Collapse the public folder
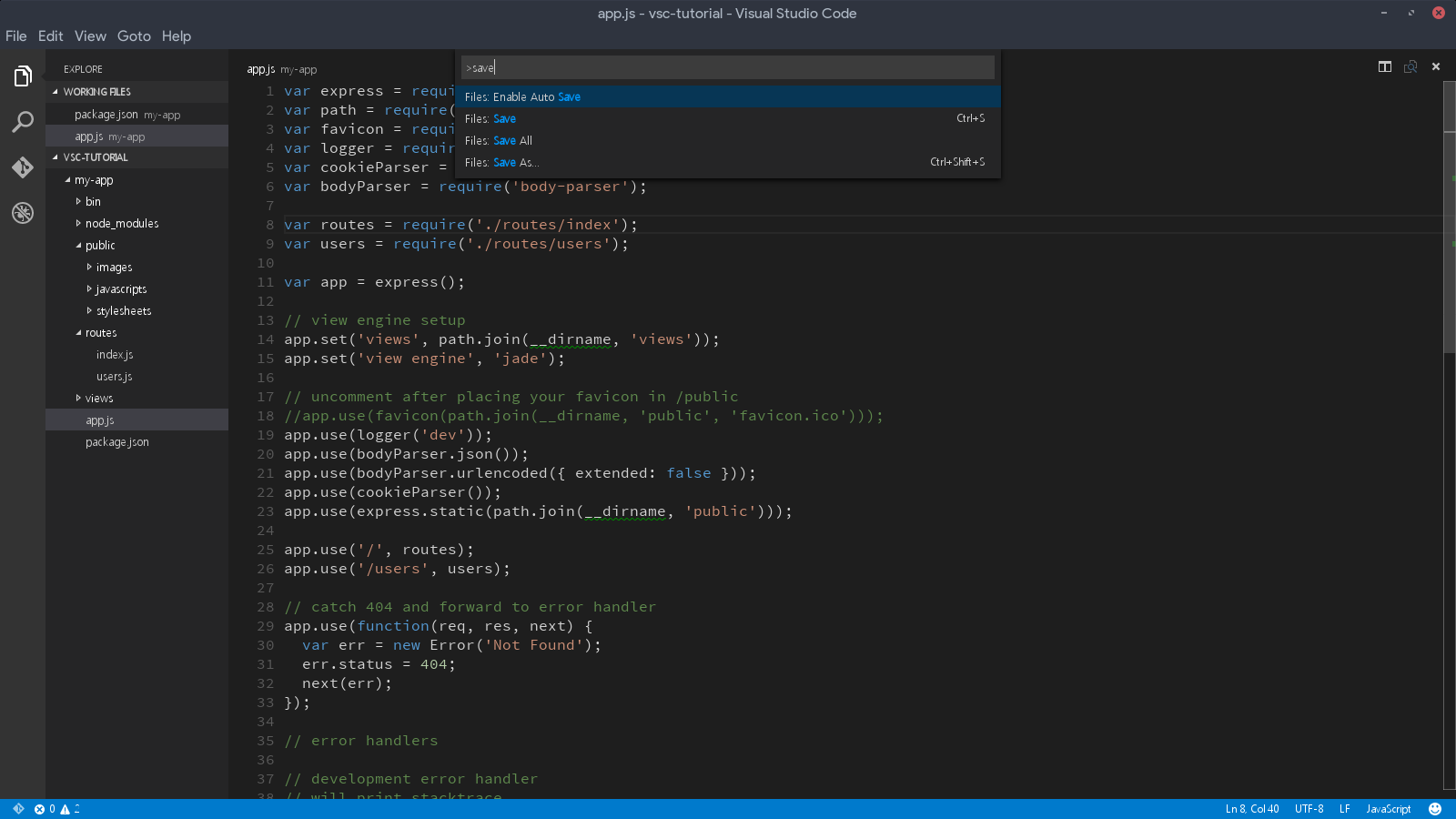 (136, 246)
